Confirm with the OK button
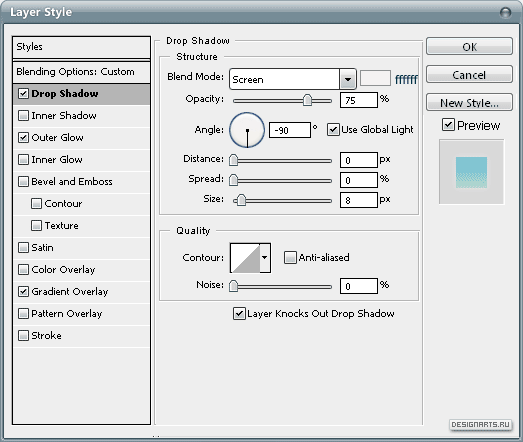Image resolution: width=523 pixels, height=442 pixels. [x=469, y=46]
